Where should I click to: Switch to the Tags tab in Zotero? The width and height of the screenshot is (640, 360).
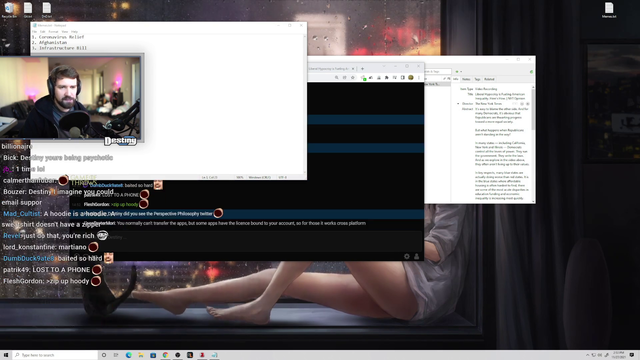[477, 79]
